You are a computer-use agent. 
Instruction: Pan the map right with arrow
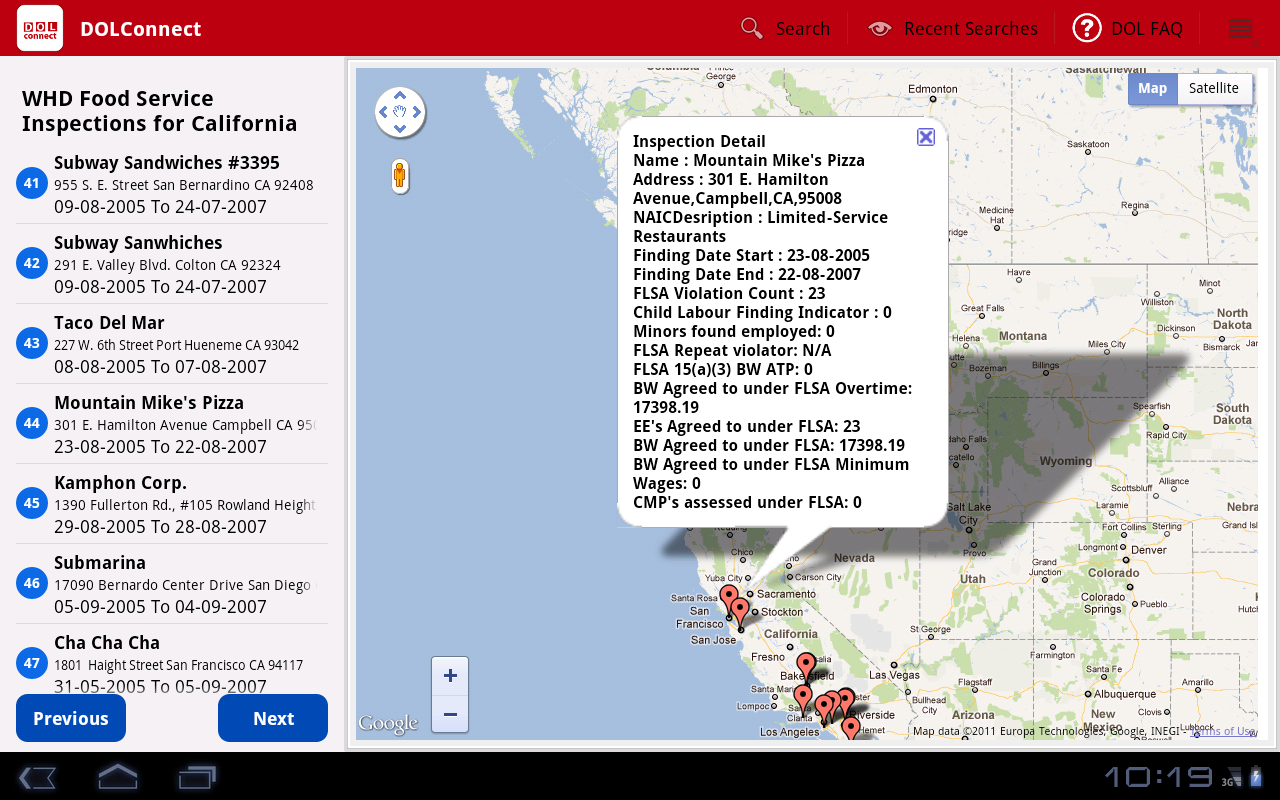pos(416,112)
